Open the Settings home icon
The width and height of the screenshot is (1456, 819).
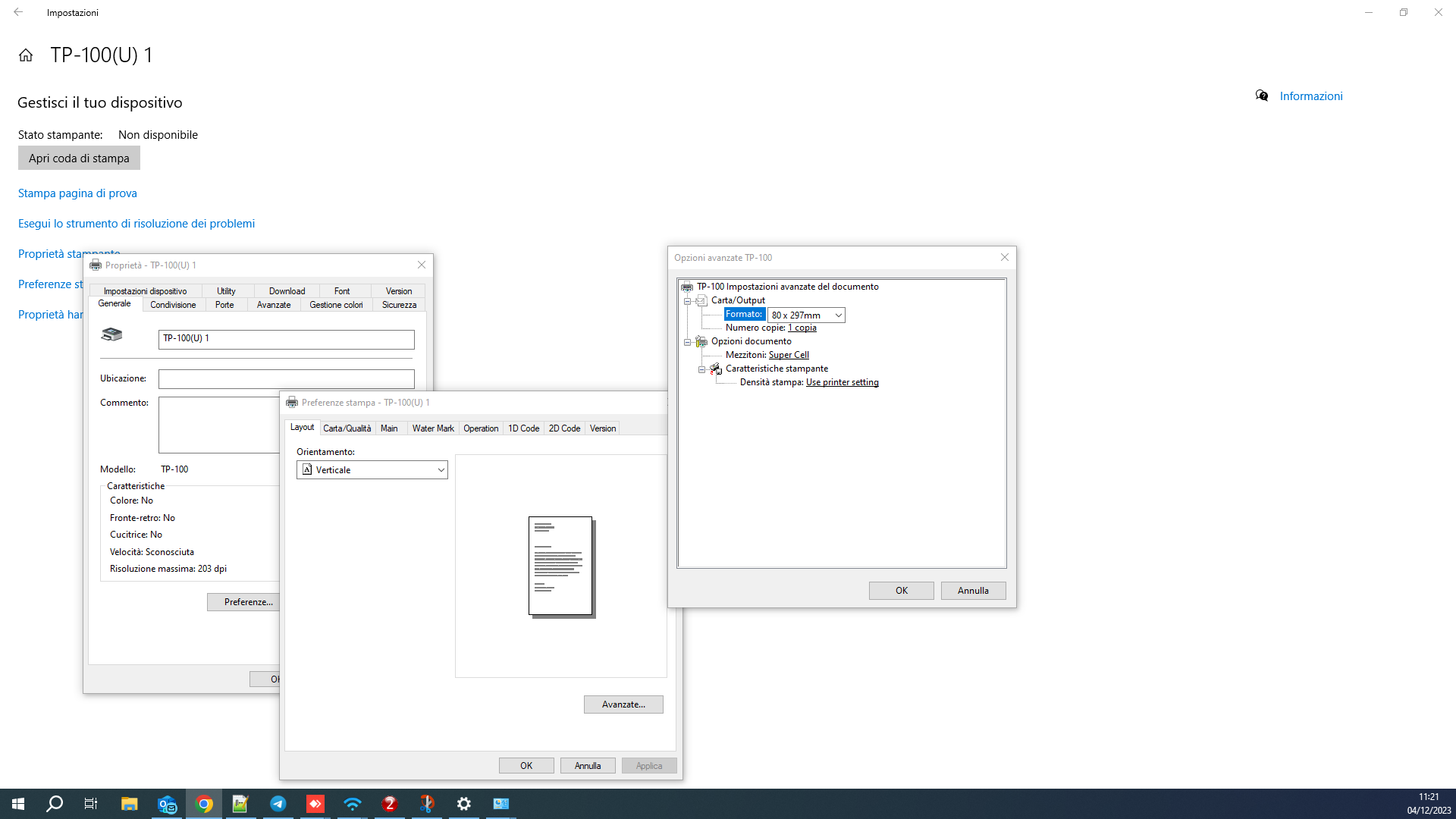point(26,55)
